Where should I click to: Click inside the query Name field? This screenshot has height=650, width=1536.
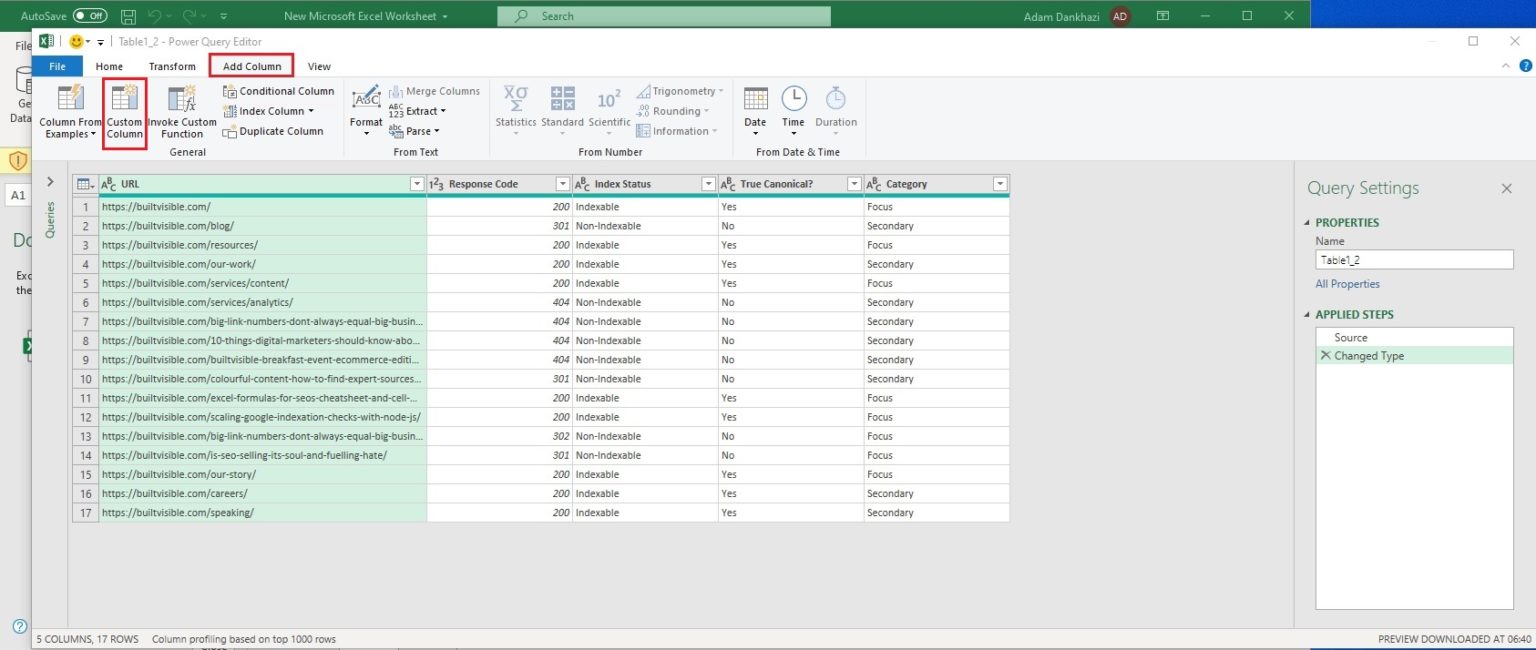[x=1413, y=259]
